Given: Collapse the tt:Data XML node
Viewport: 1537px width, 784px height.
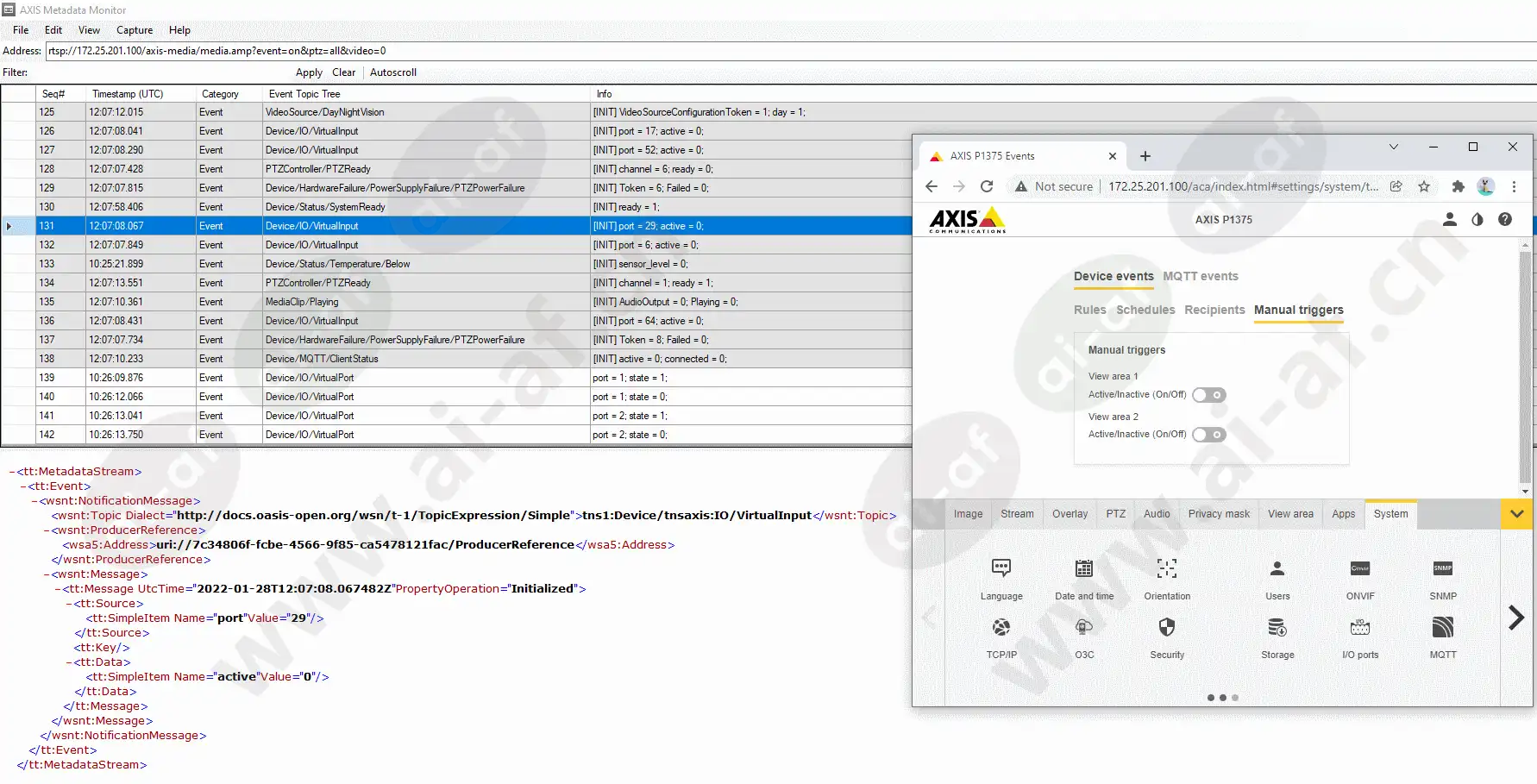Looking at the screenshot, I should point(69,662).
